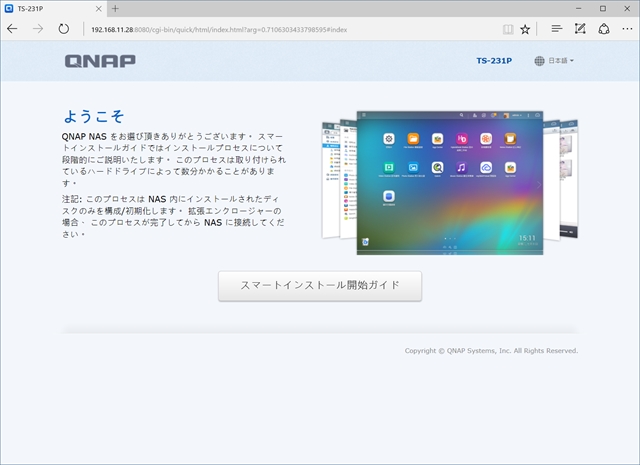This screenshot has height=465, width=640.
Task: Click the browser Forward arrow
Action: (x=38, y=29)
